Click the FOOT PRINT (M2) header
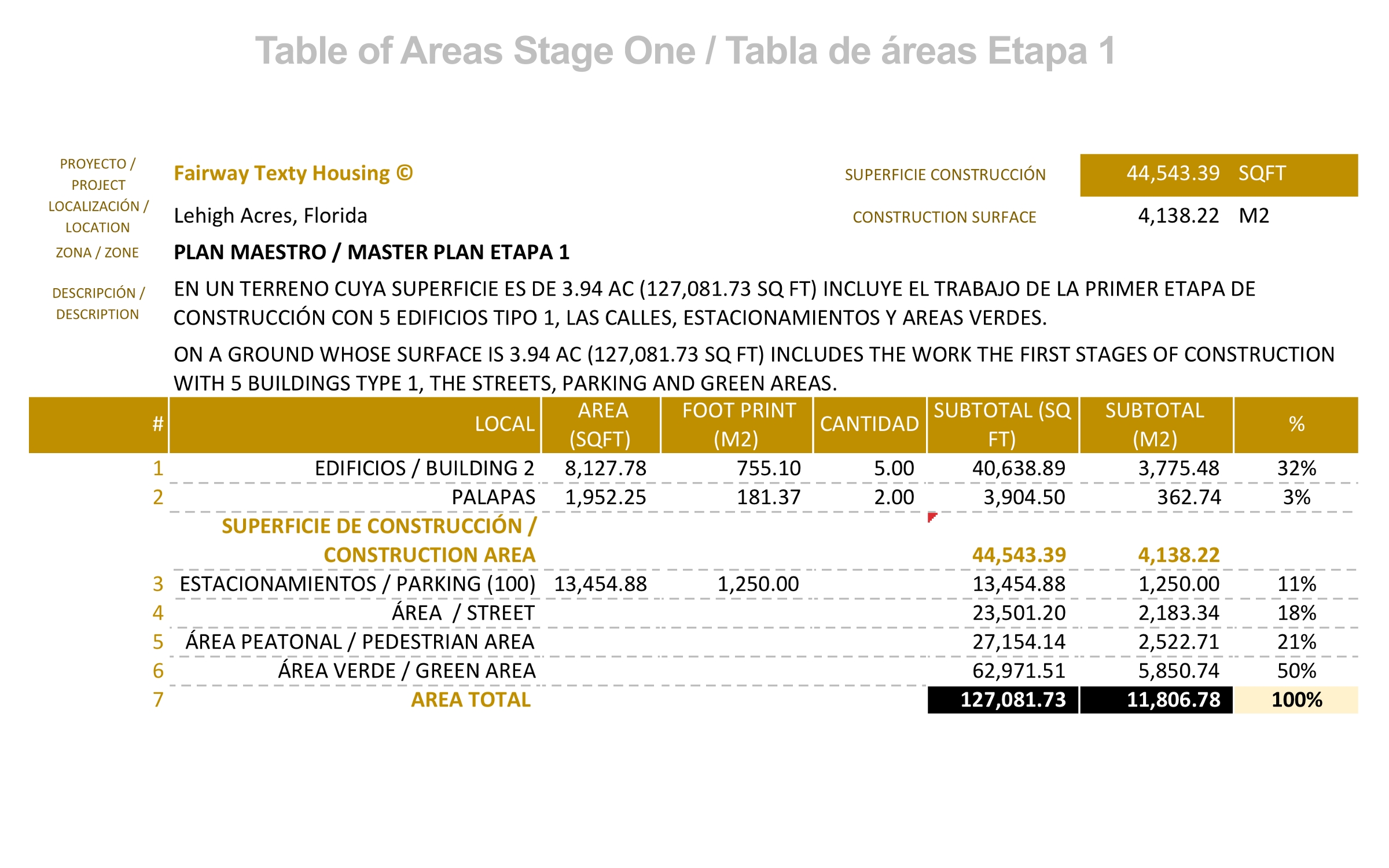1389x868 pixels. pos(737,424)
